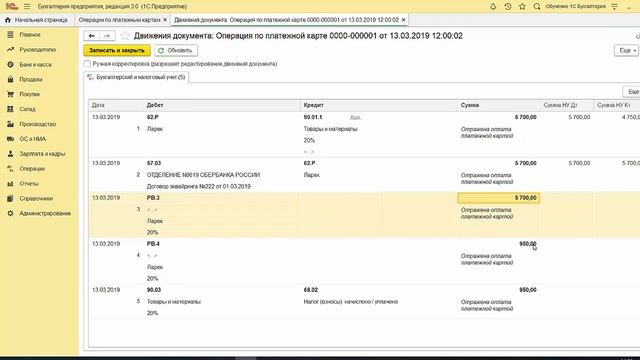Go back with the left arrow button
This screenshot has height=360, width=640.
click(x=91, y=36)
